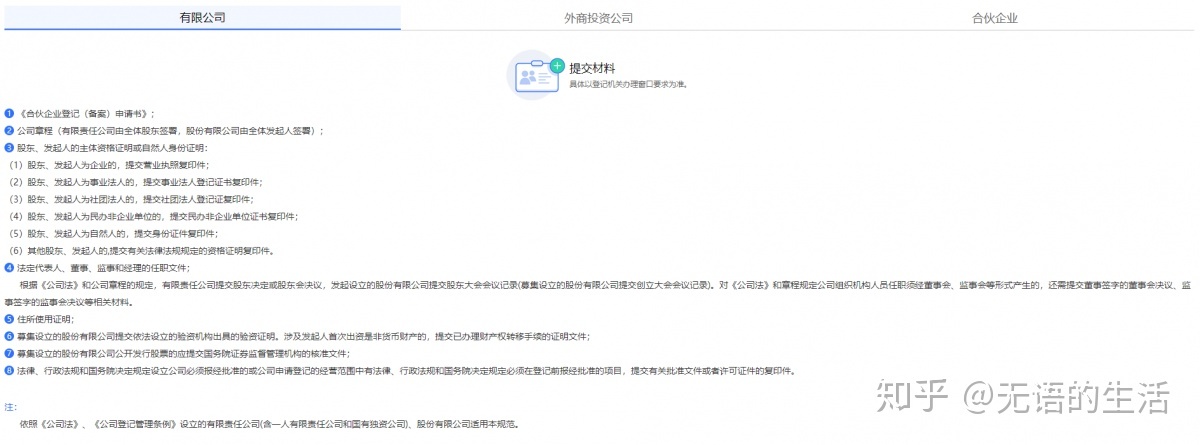Screen dimensions: 1200x445
Task: Click blue number 3 bullet icon
Action: click(9, 147)
